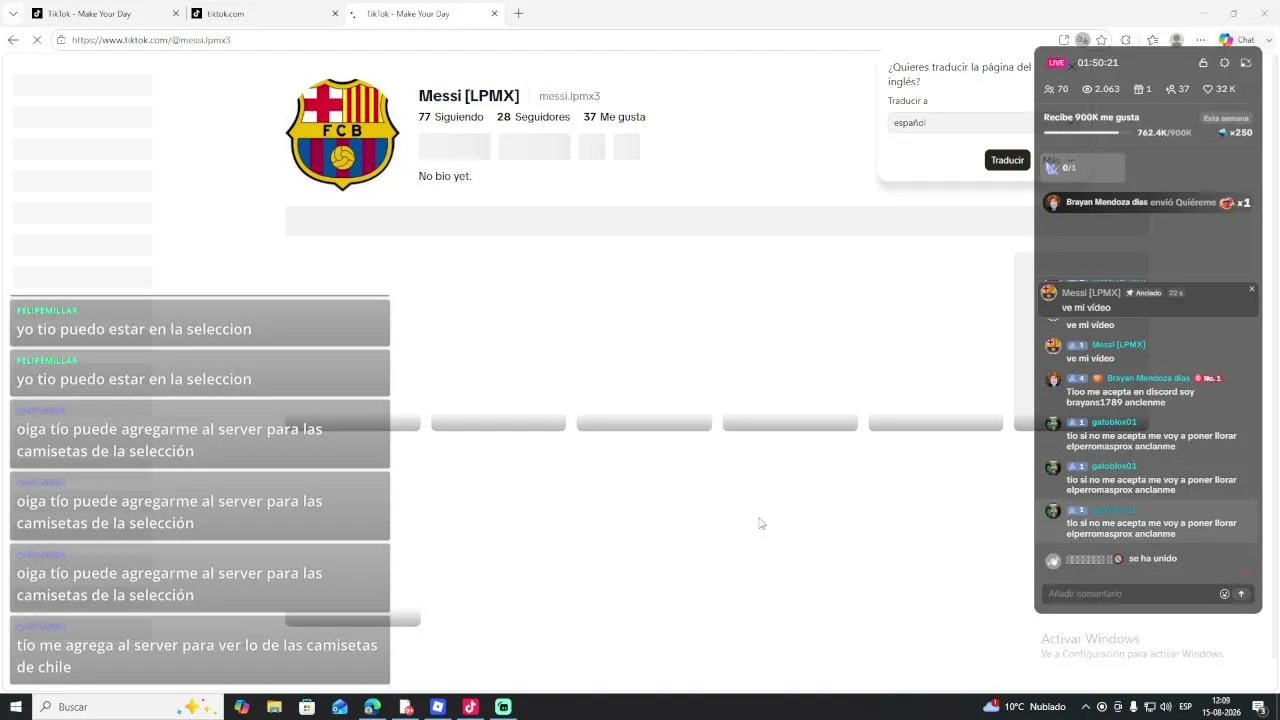Click the 'se ha unido' join notice

pos(1153,559)
